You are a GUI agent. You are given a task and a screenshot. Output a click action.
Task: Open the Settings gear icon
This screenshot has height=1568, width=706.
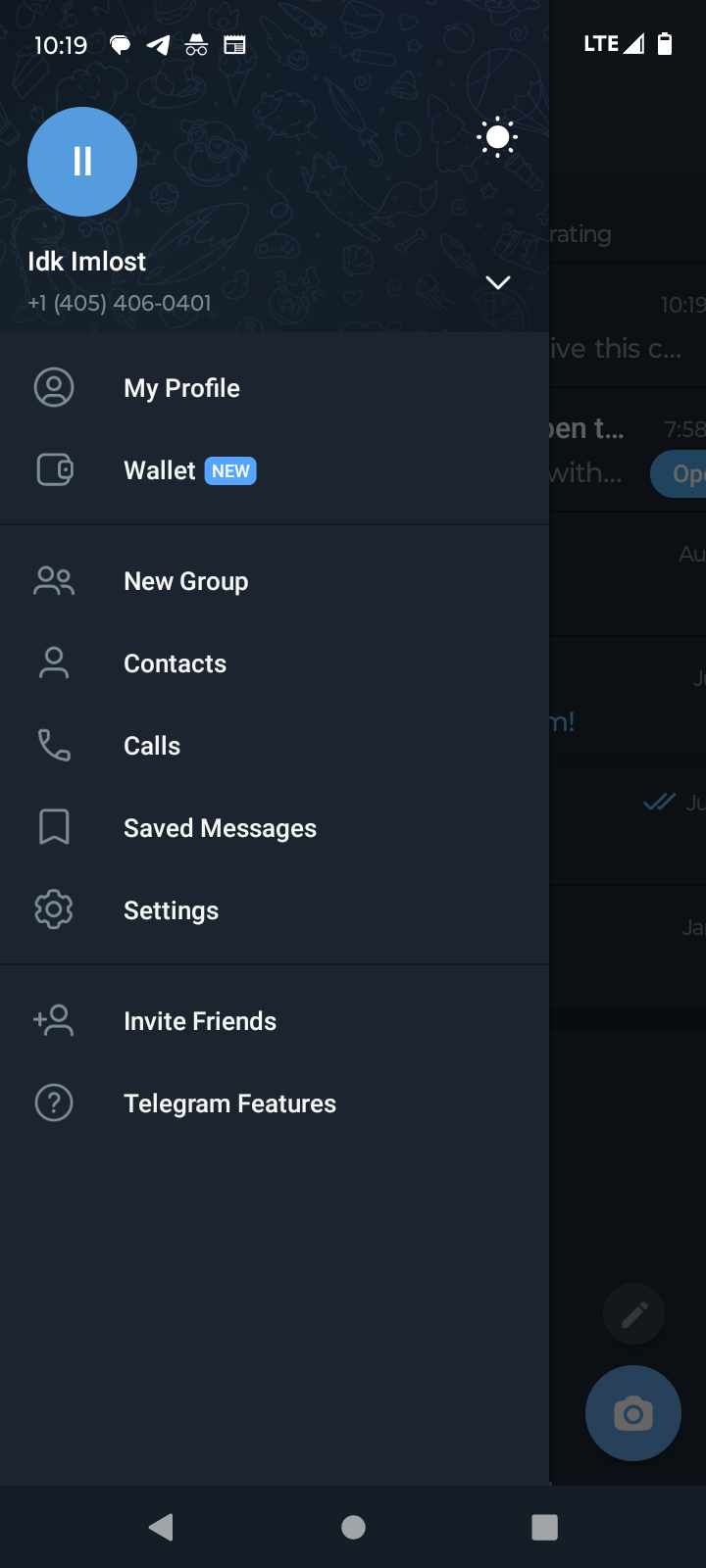coord(54,910)
